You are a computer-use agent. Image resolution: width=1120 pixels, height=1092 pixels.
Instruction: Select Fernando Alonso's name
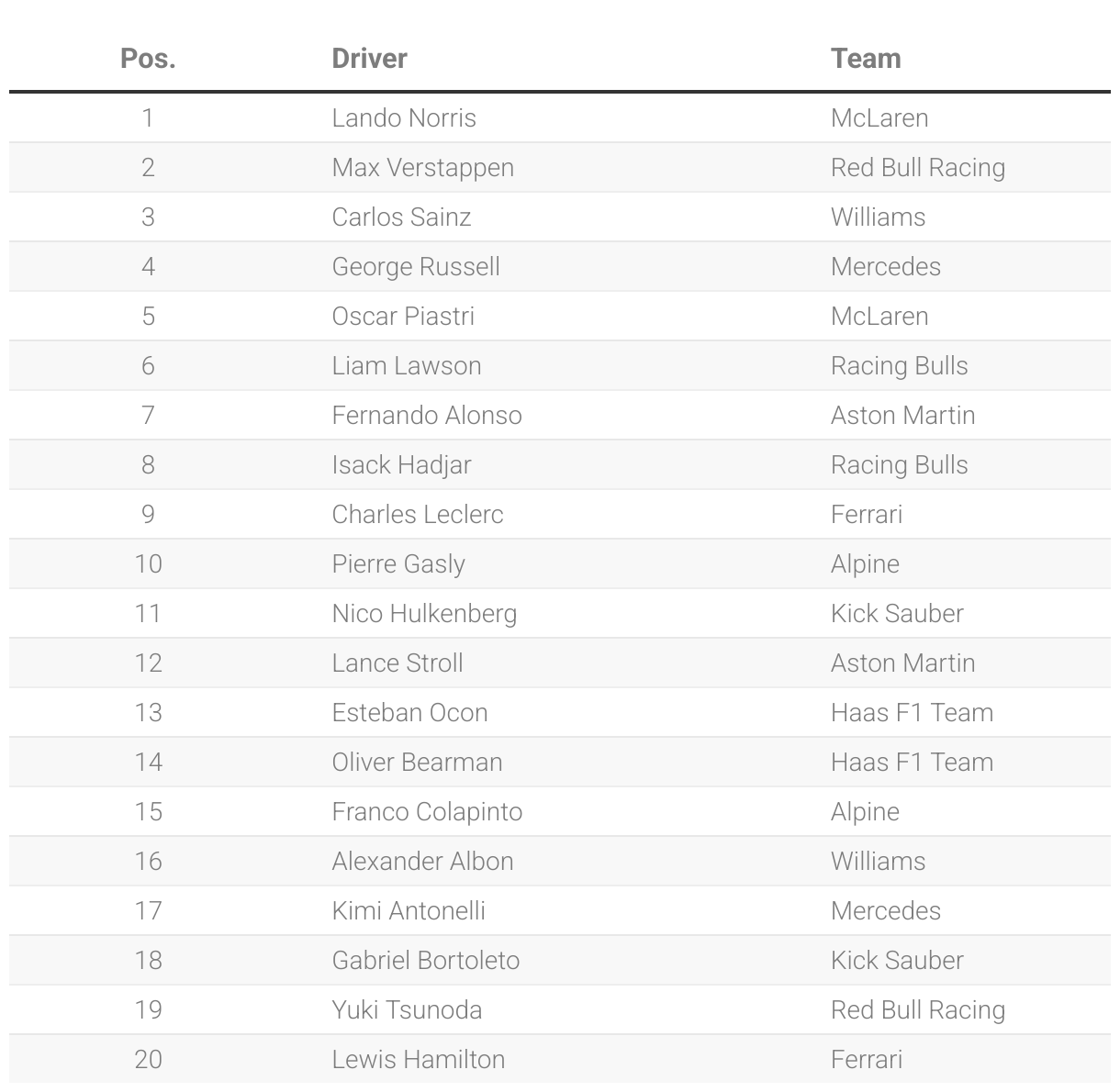(427, 416)
